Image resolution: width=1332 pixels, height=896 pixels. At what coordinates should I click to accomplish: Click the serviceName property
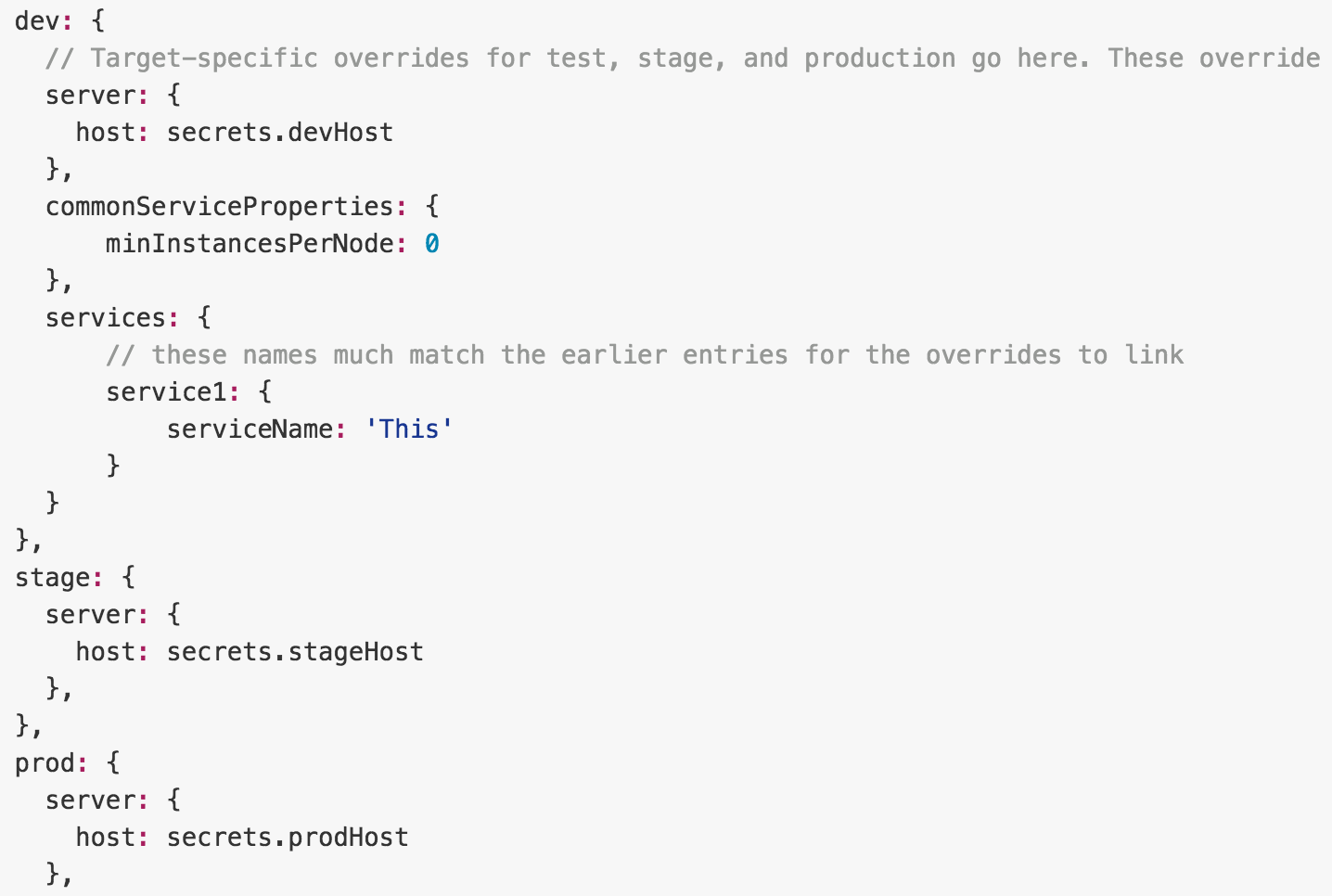pos(250,429)
